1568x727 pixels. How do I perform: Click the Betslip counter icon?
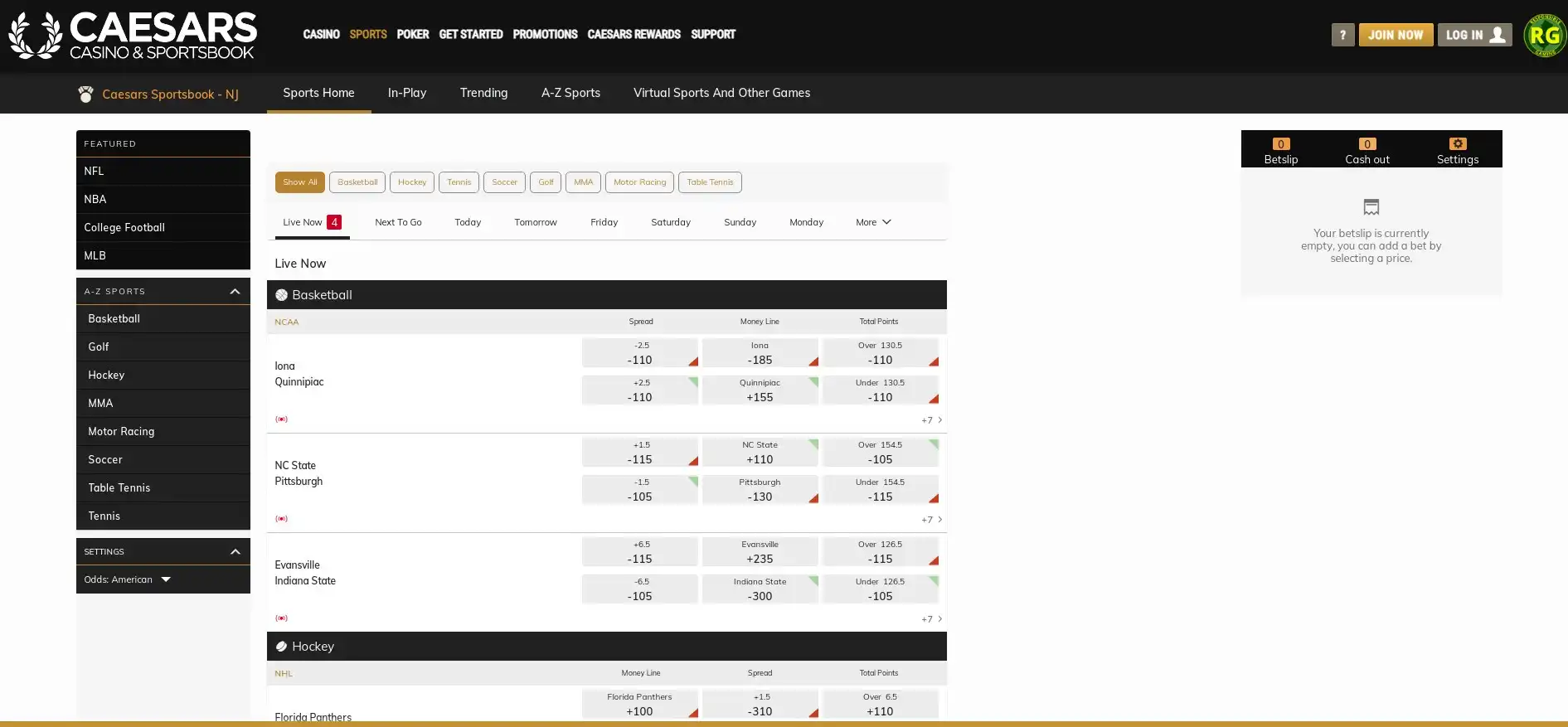click(1280, 144)
